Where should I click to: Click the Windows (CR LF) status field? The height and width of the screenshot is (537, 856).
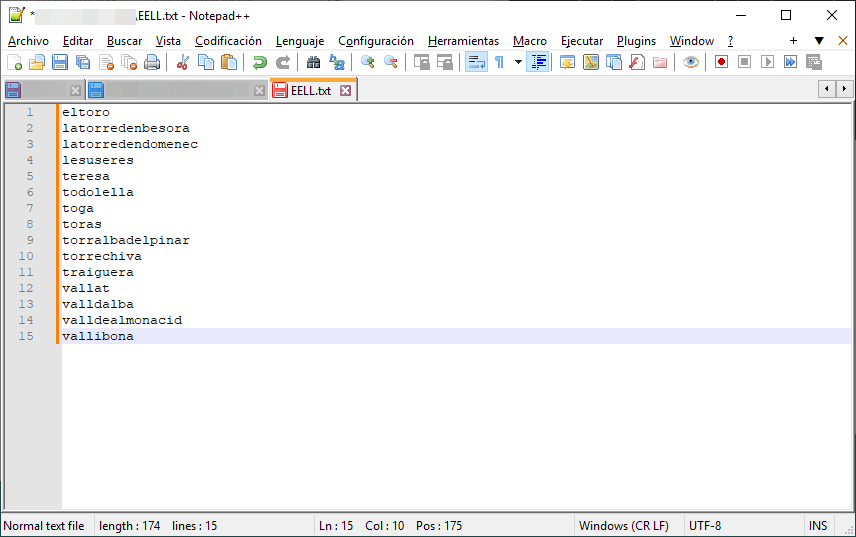pyautogui.click(x=623, y=526)
